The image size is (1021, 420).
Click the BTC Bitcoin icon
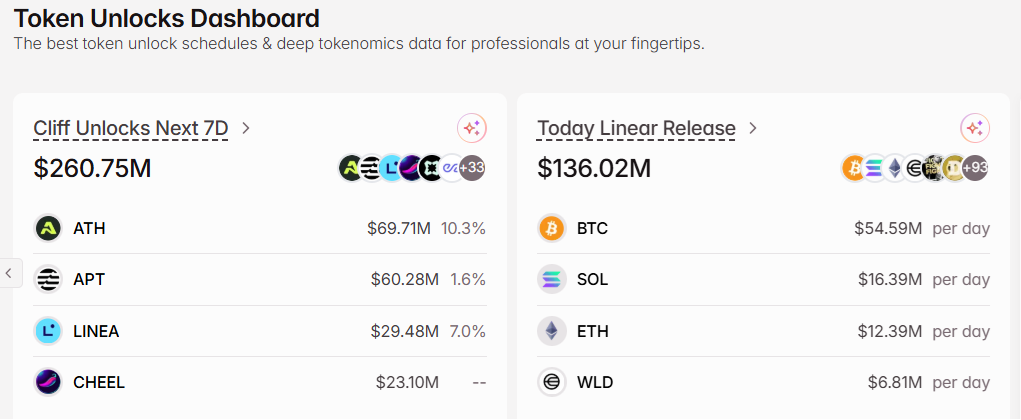point(552,228)
